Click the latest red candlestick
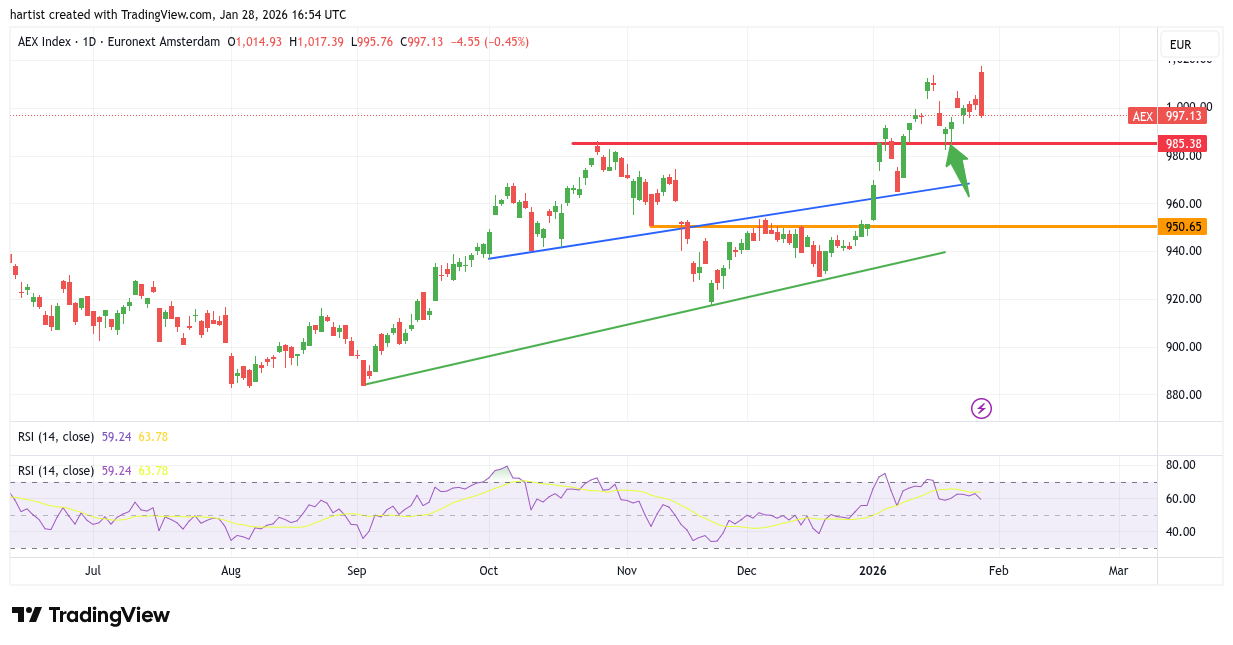This screenshot has width=1233, height=645. 981,93
